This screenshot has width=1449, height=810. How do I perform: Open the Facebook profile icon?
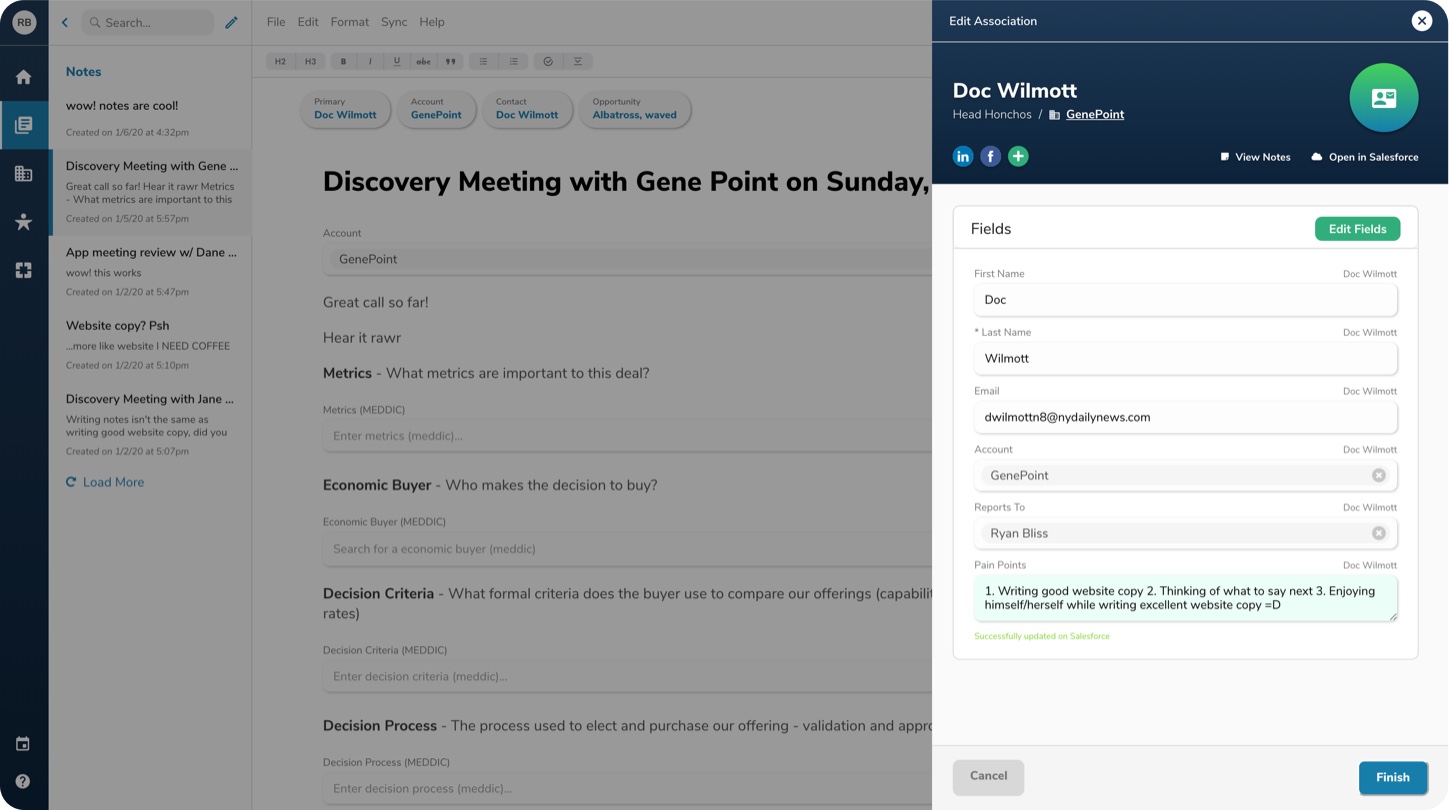click(x=990, y=156)
